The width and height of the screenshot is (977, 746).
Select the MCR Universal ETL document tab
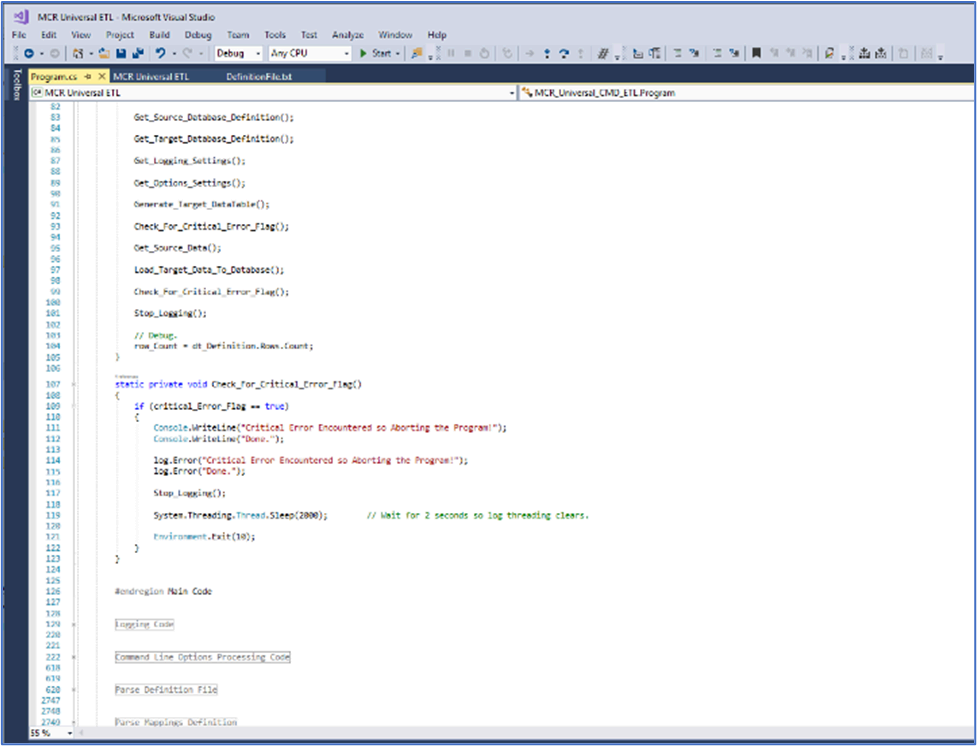pyautogui.click(x=152, y=76)
